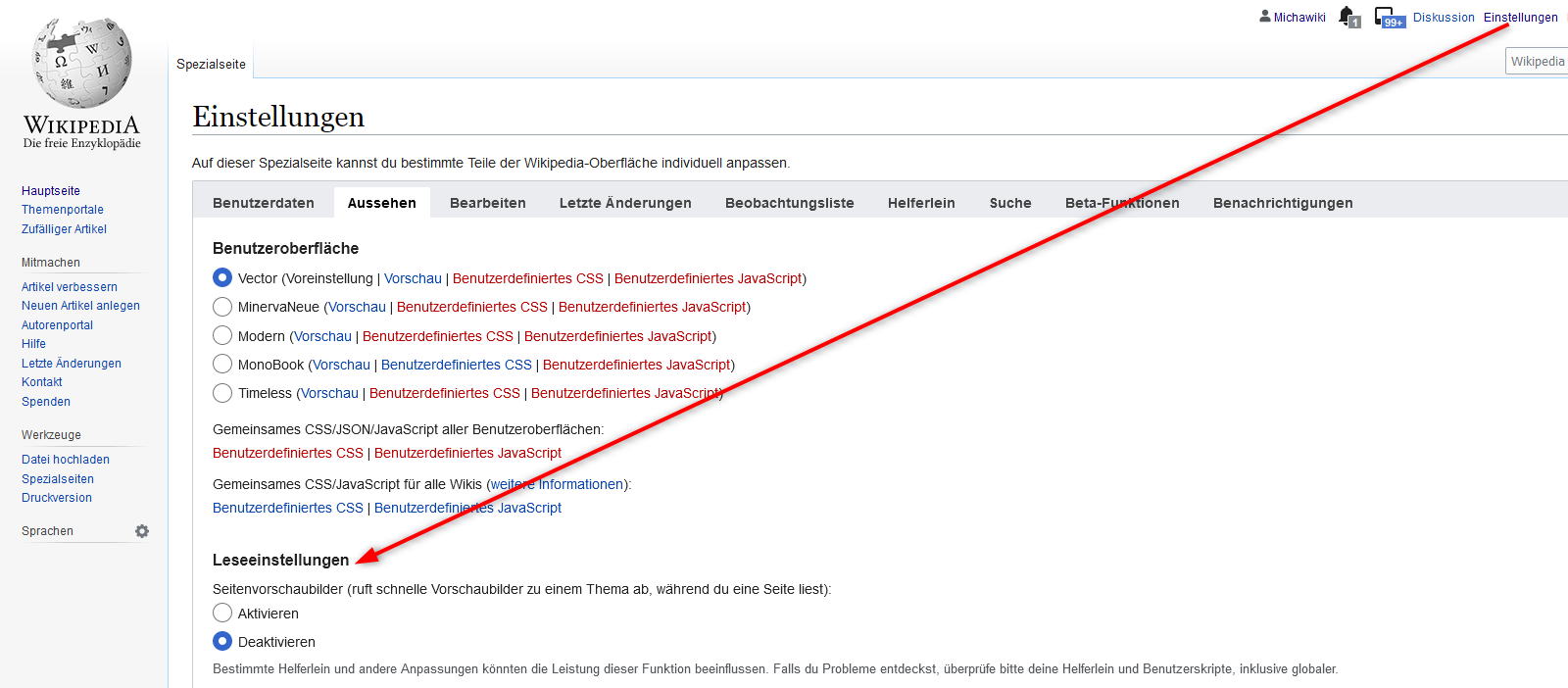Open Vorschau link for Modern skin
The image size is (1568, 688).
(x=322, y=336)
